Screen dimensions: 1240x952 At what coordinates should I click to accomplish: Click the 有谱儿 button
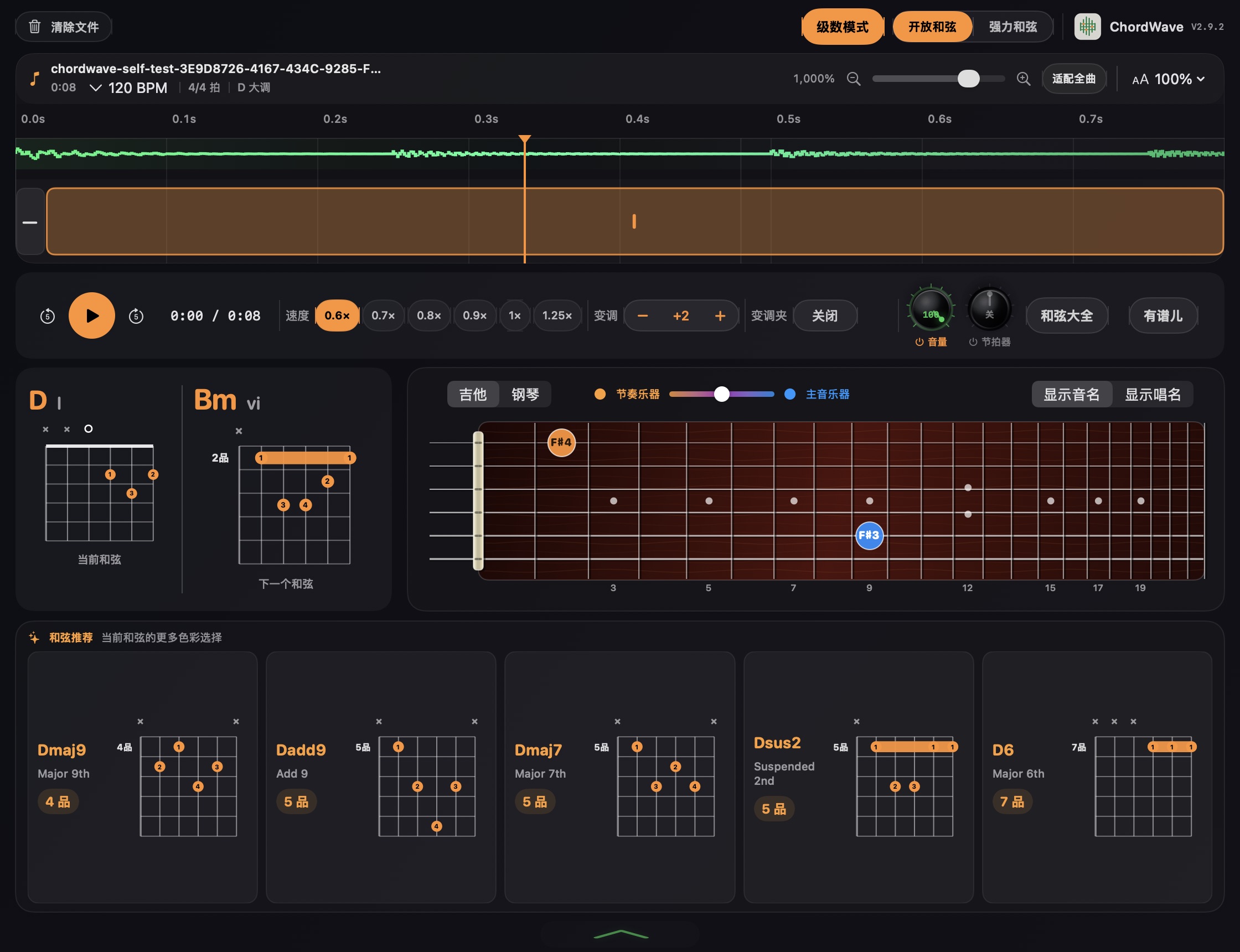[x=1163, y=315]
